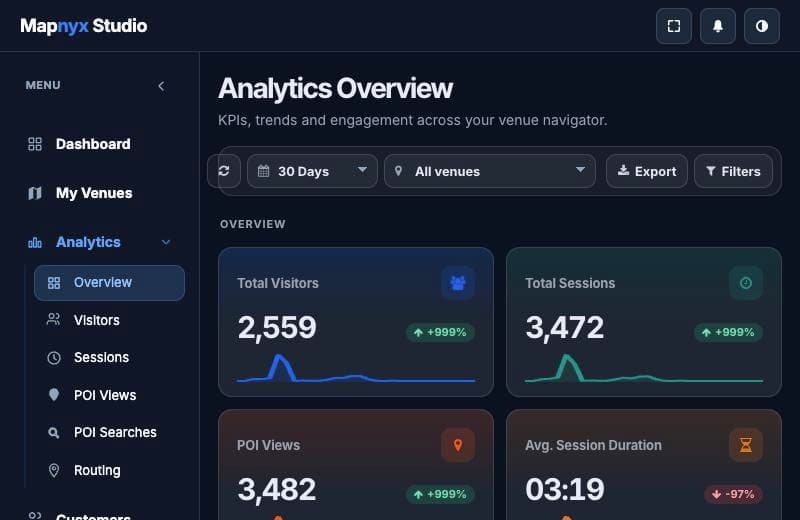Click the MENU sidebar label

tap(43, 85)
